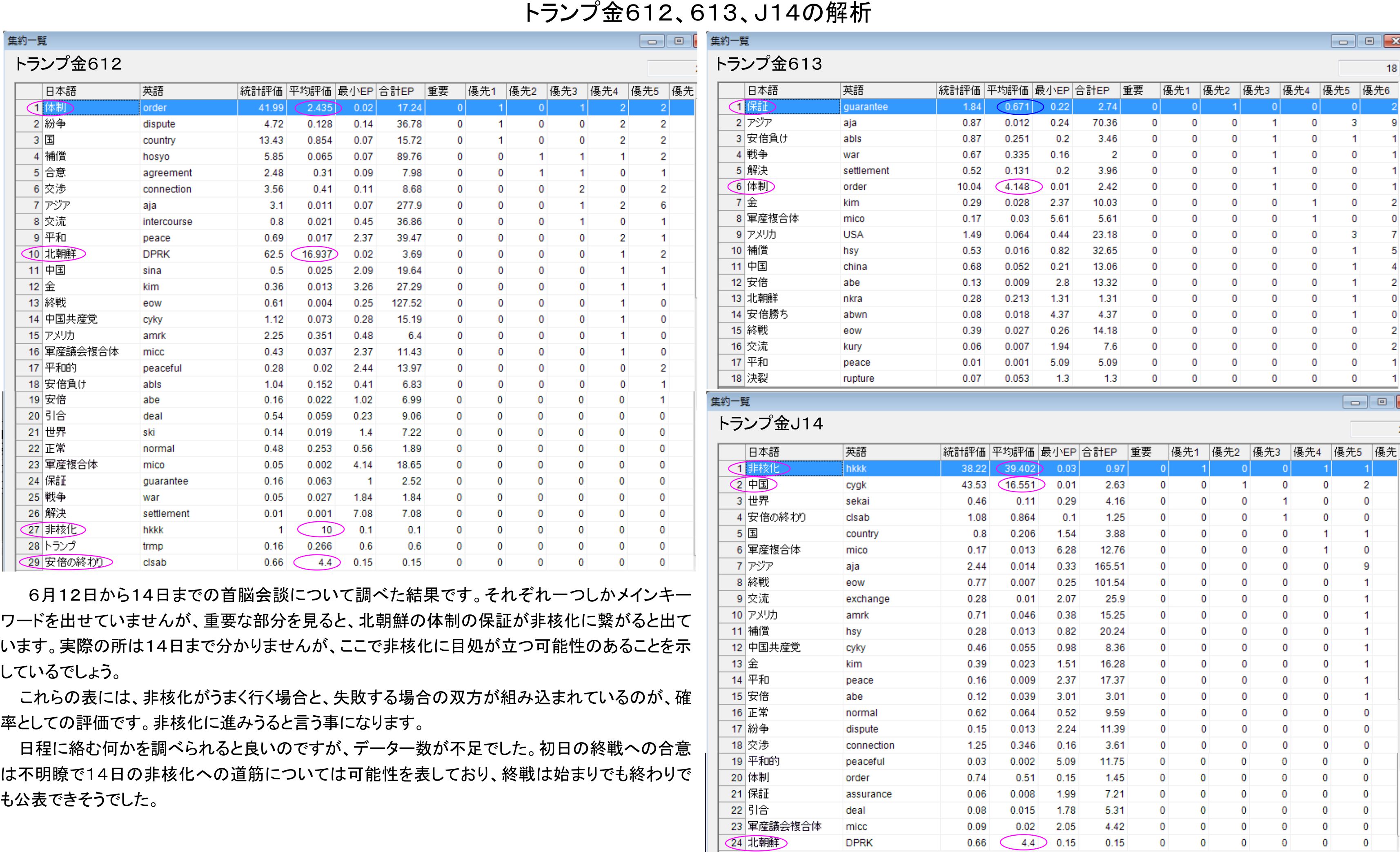Image resolution: width=1400 pixels, height=852 pixels.
Task: Click 最小EP header in 613 table
Action: (x=1052, y=90)
